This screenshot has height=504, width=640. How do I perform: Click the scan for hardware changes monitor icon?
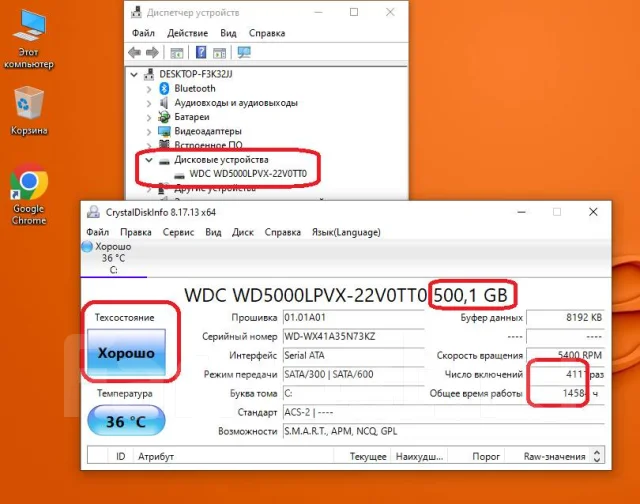tap(244, 52)
